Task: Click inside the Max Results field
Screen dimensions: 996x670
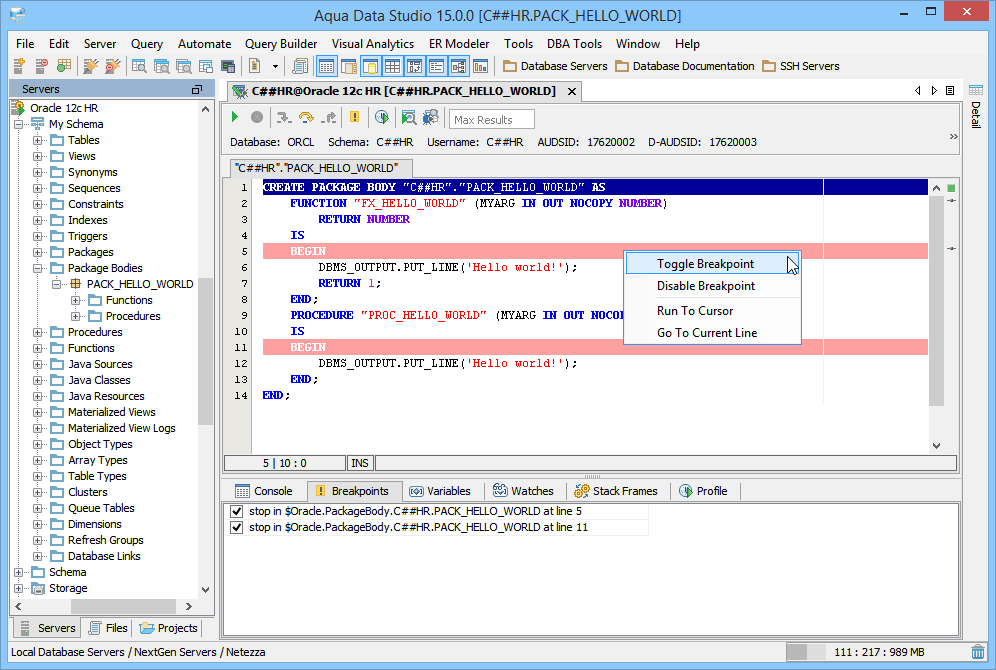Action: (x=492, y=120)
